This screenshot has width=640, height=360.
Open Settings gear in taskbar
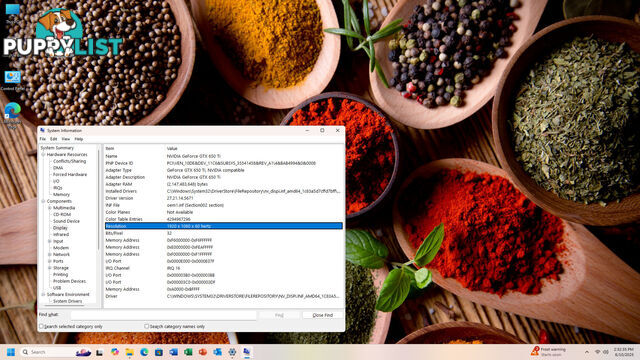pyautogui.click(x=232, y=352)
